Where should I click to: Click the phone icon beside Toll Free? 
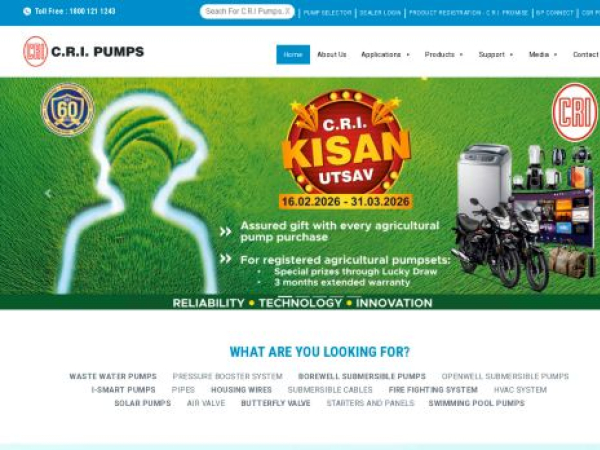point(27,11)
